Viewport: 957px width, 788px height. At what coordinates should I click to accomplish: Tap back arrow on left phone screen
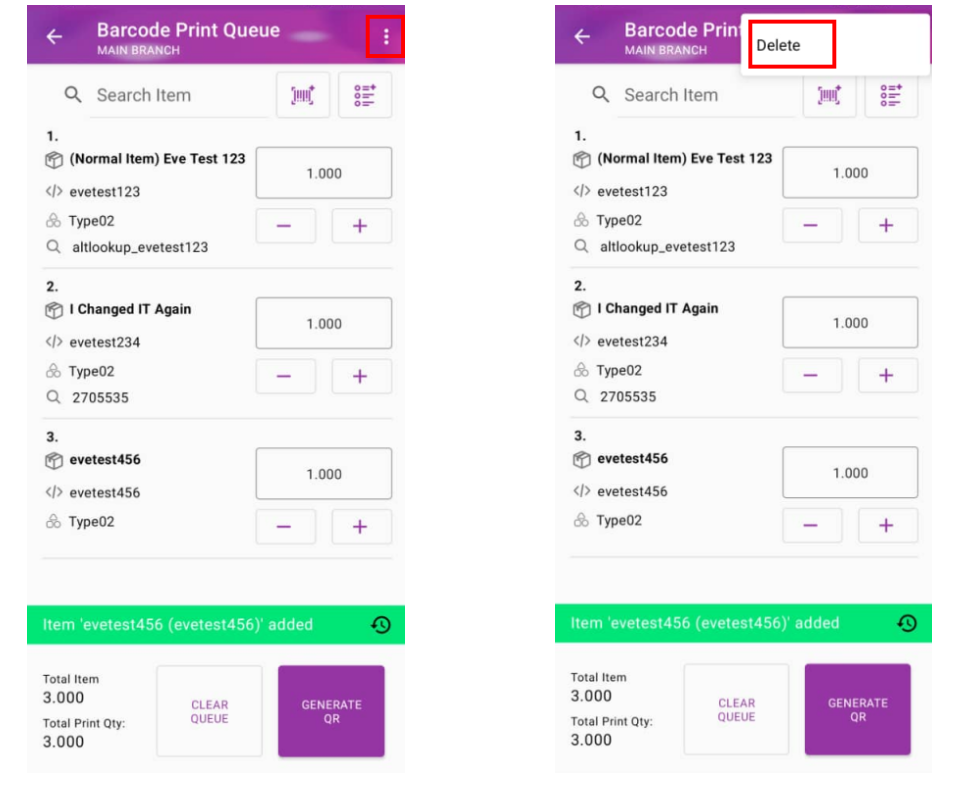[54, 37]
